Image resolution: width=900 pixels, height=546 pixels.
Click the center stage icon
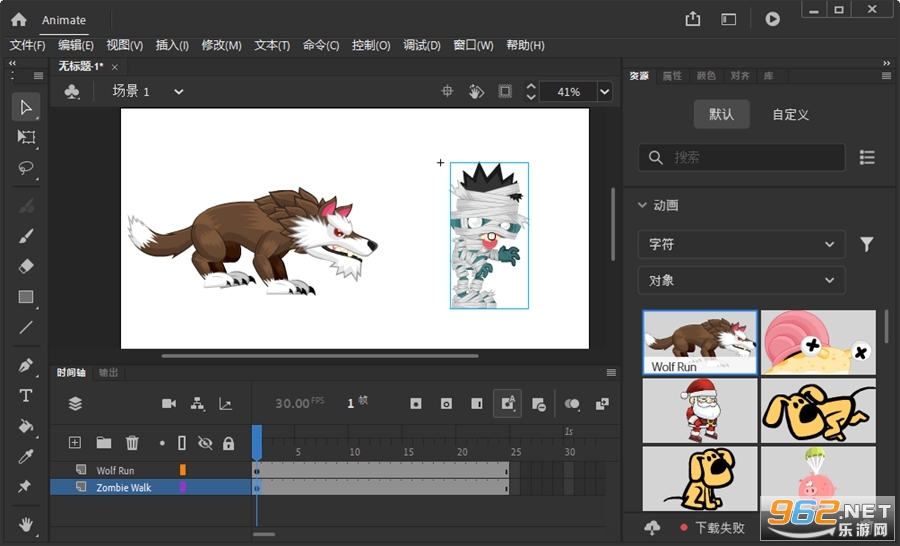coord(447,91)
